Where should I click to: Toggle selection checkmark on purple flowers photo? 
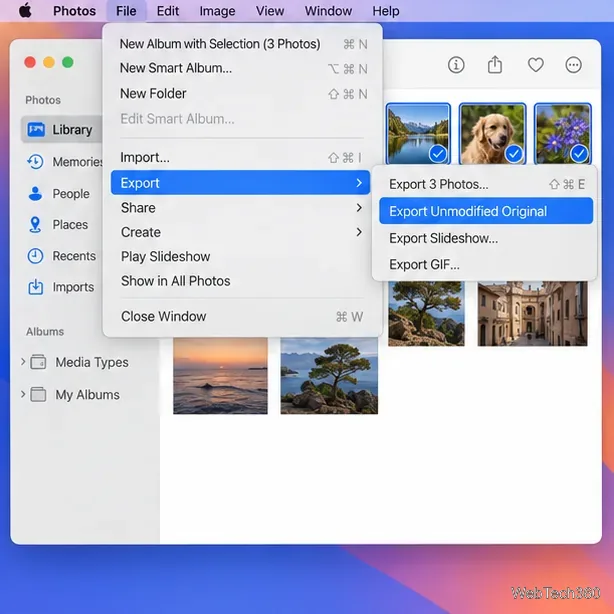[579, 154]
